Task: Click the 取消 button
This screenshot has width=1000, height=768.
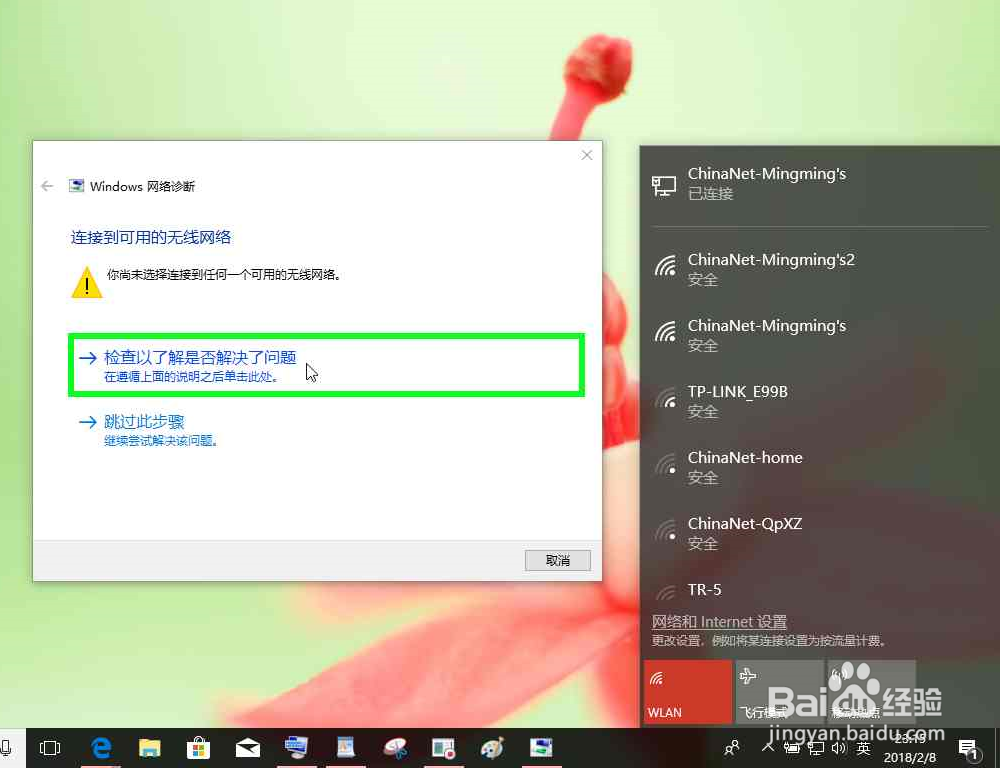Action: point(557,561)
